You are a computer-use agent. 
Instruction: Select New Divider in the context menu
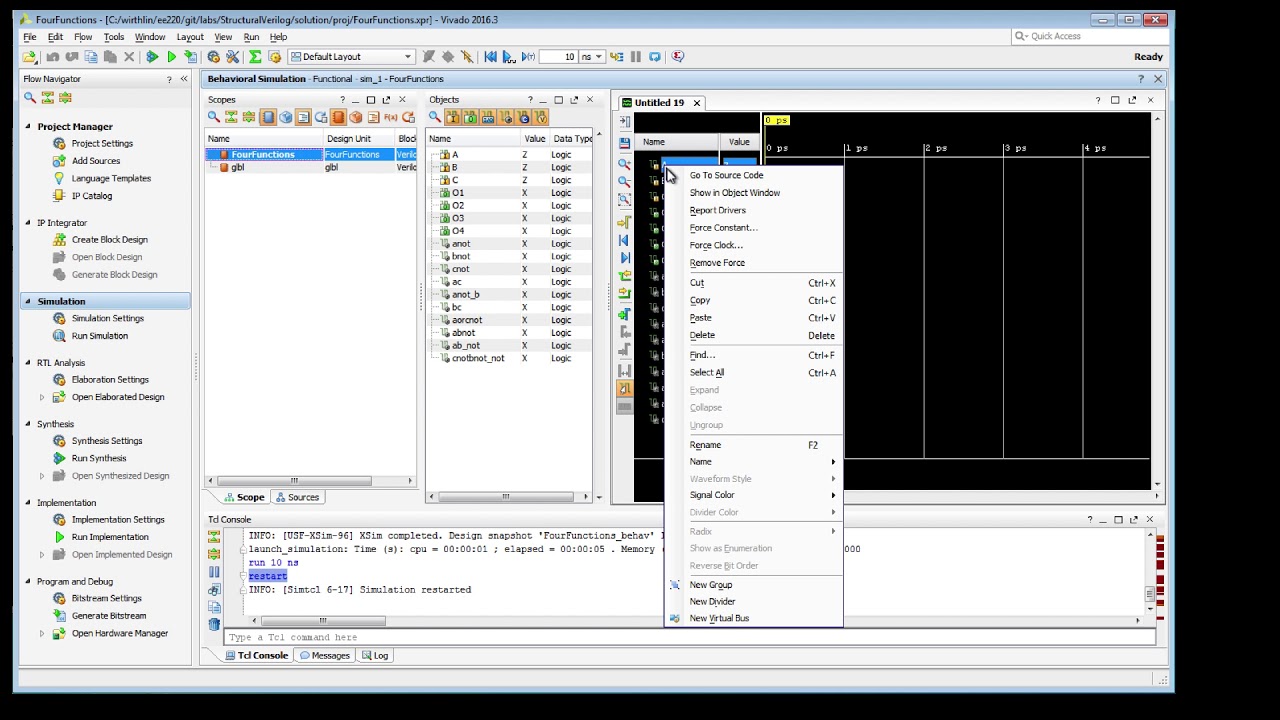tap(754, 602)
